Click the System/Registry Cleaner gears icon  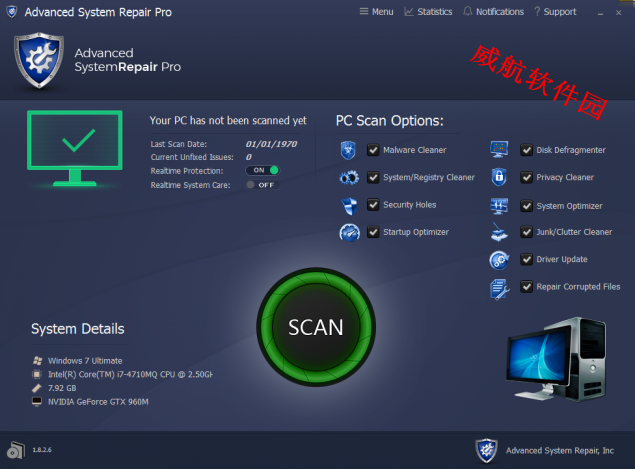pyautogui.click(x=349, y=177)
